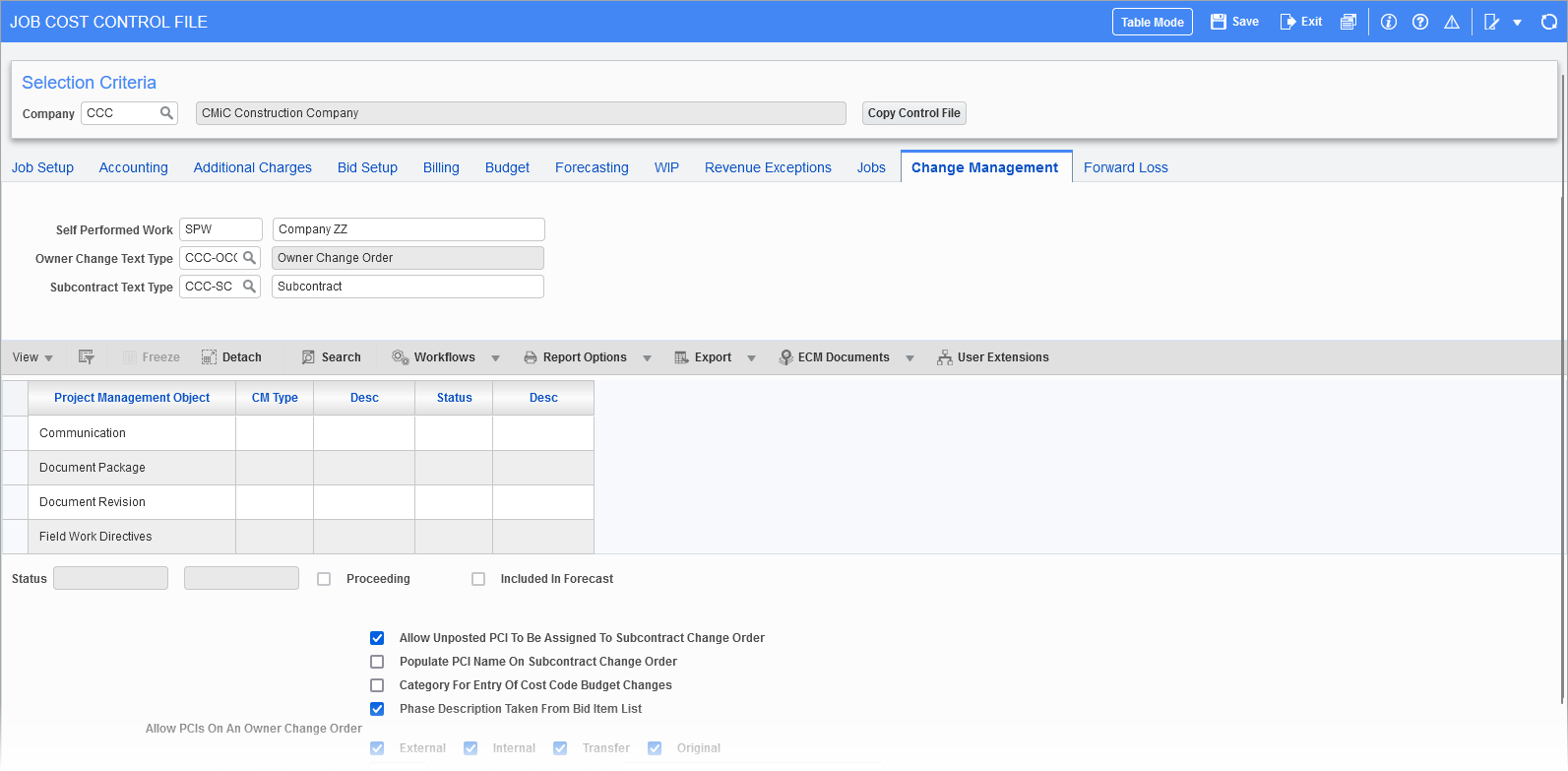The height and width of the screenshot is (771, 1568).
Task: Click the ECM Documents icon
Action: point(785,357)
